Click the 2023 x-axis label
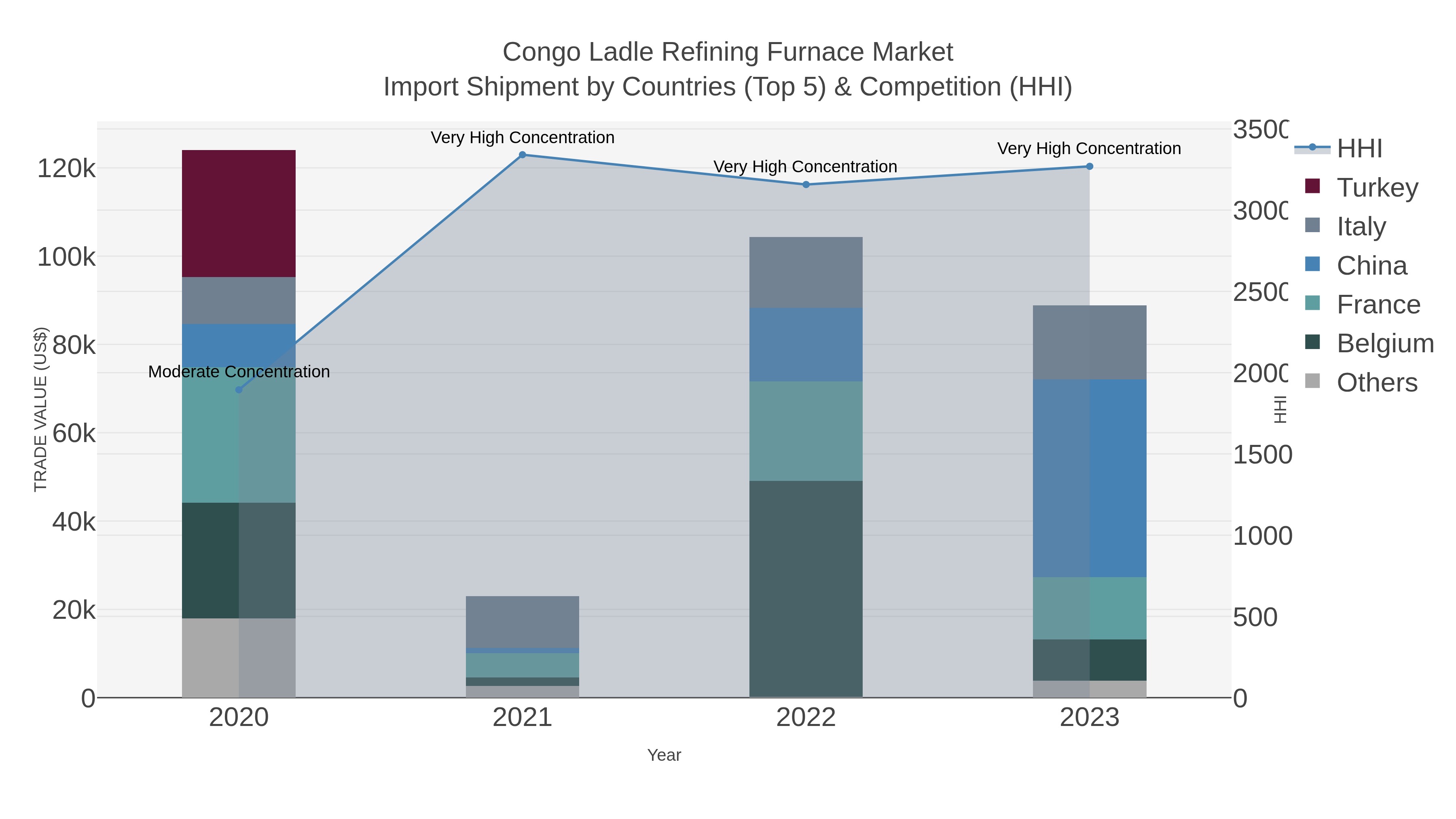Screen dimensions: 1456x819 point(1090,718)
